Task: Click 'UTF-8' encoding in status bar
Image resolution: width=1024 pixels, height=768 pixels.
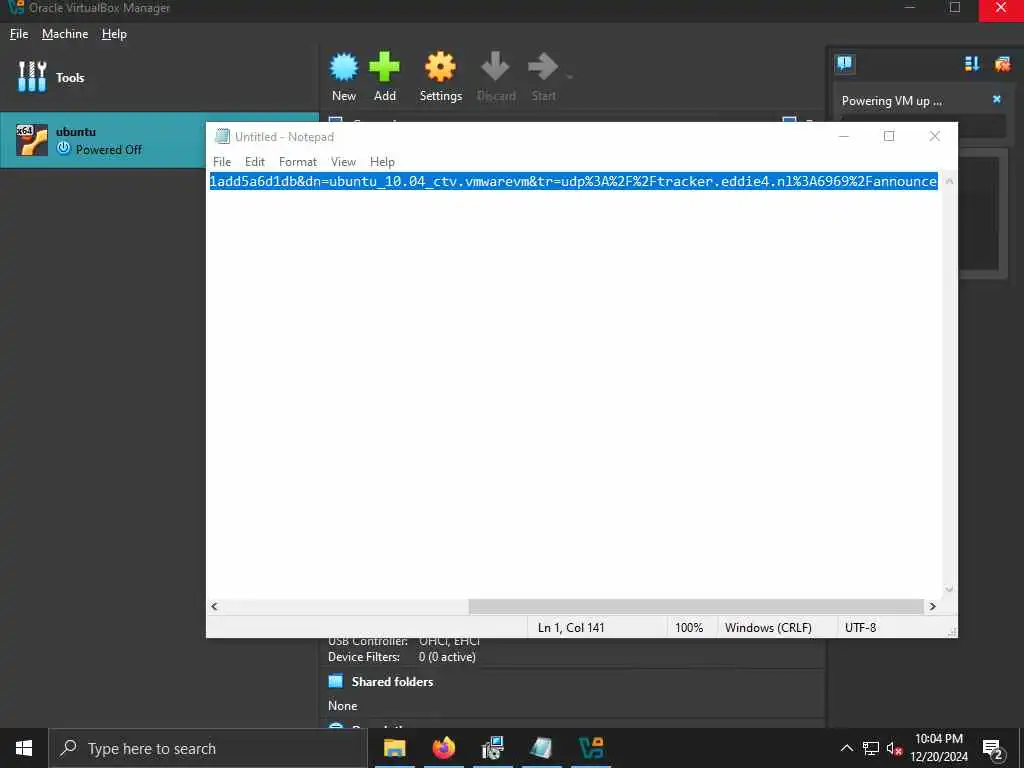Action: [861, 628]
